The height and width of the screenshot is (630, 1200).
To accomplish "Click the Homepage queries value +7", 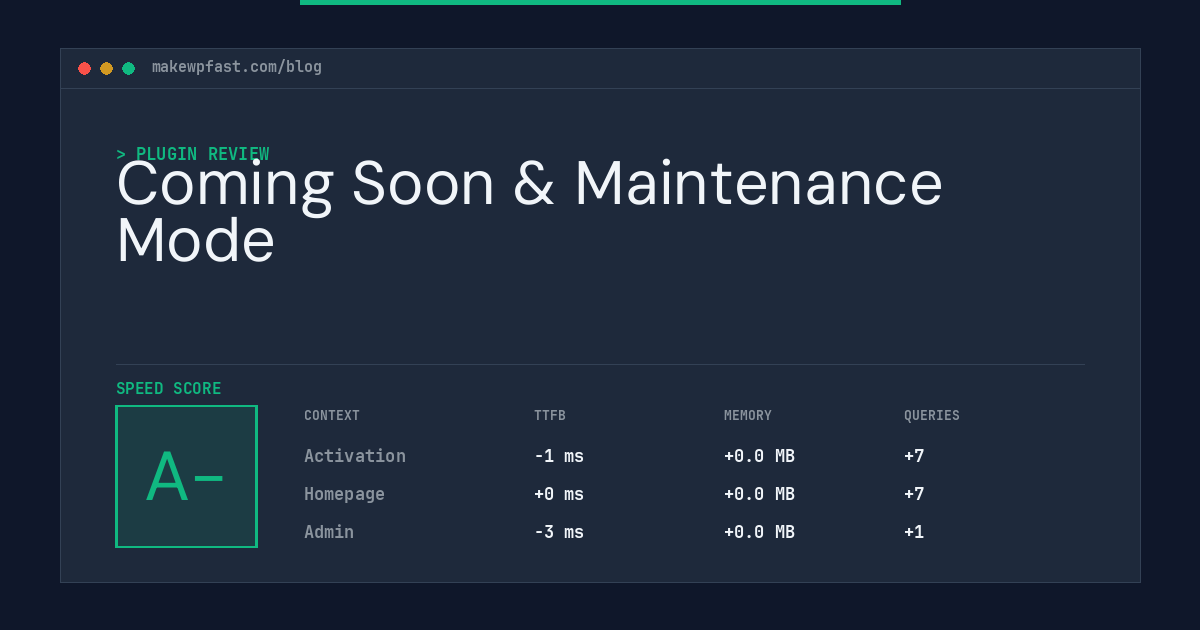I will coord(914,494).
